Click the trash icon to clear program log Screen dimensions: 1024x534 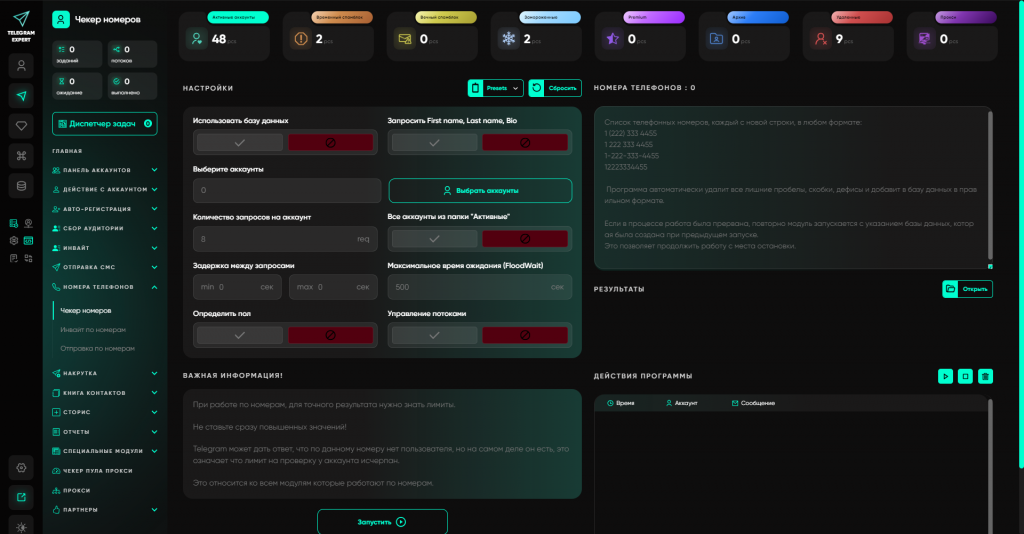coord(986,376)
